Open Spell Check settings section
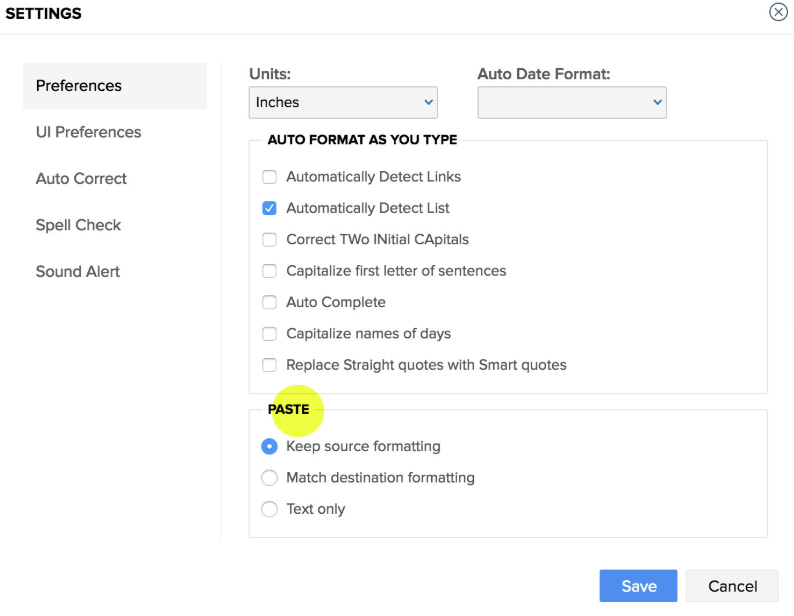This screenshot has height=616, width=794. click(x=78, y=225)
